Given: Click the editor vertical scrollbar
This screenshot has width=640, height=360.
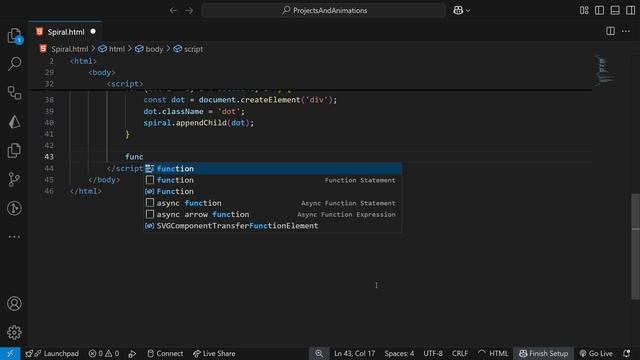Looking at the screenshot, I should click(636, 247).
